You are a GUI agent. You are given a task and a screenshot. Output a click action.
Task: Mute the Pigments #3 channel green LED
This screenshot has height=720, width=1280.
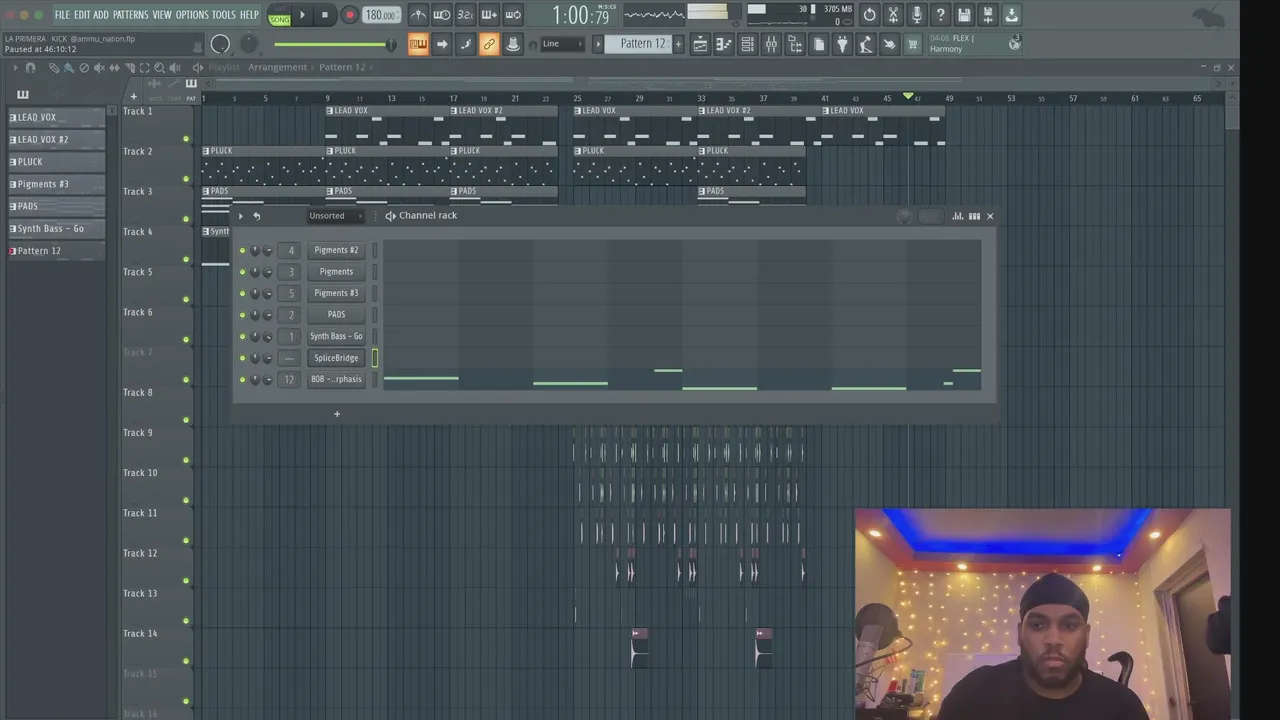pos(242,293)
